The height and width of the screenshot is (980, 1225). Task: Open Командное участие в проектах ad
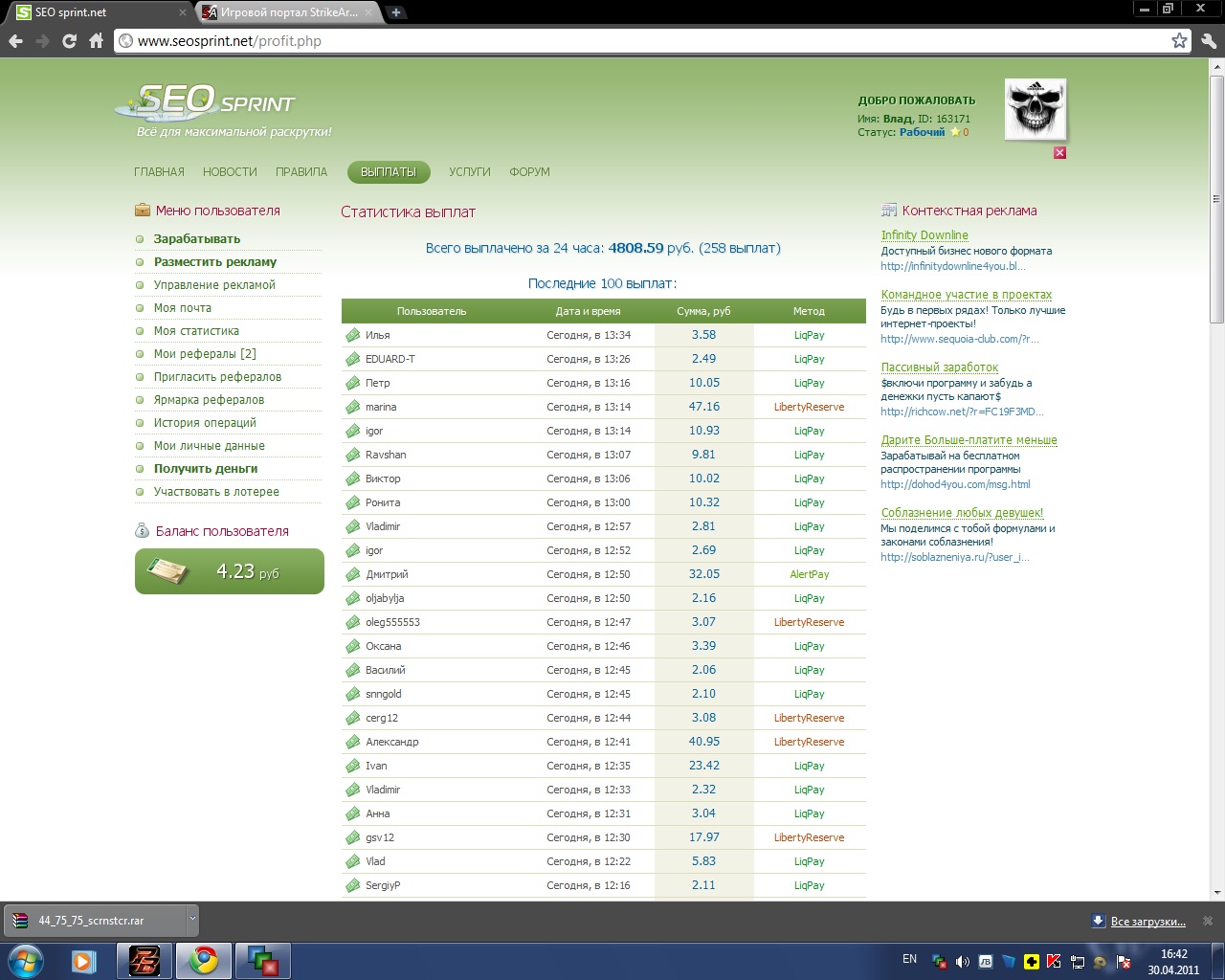click(967, 295)
